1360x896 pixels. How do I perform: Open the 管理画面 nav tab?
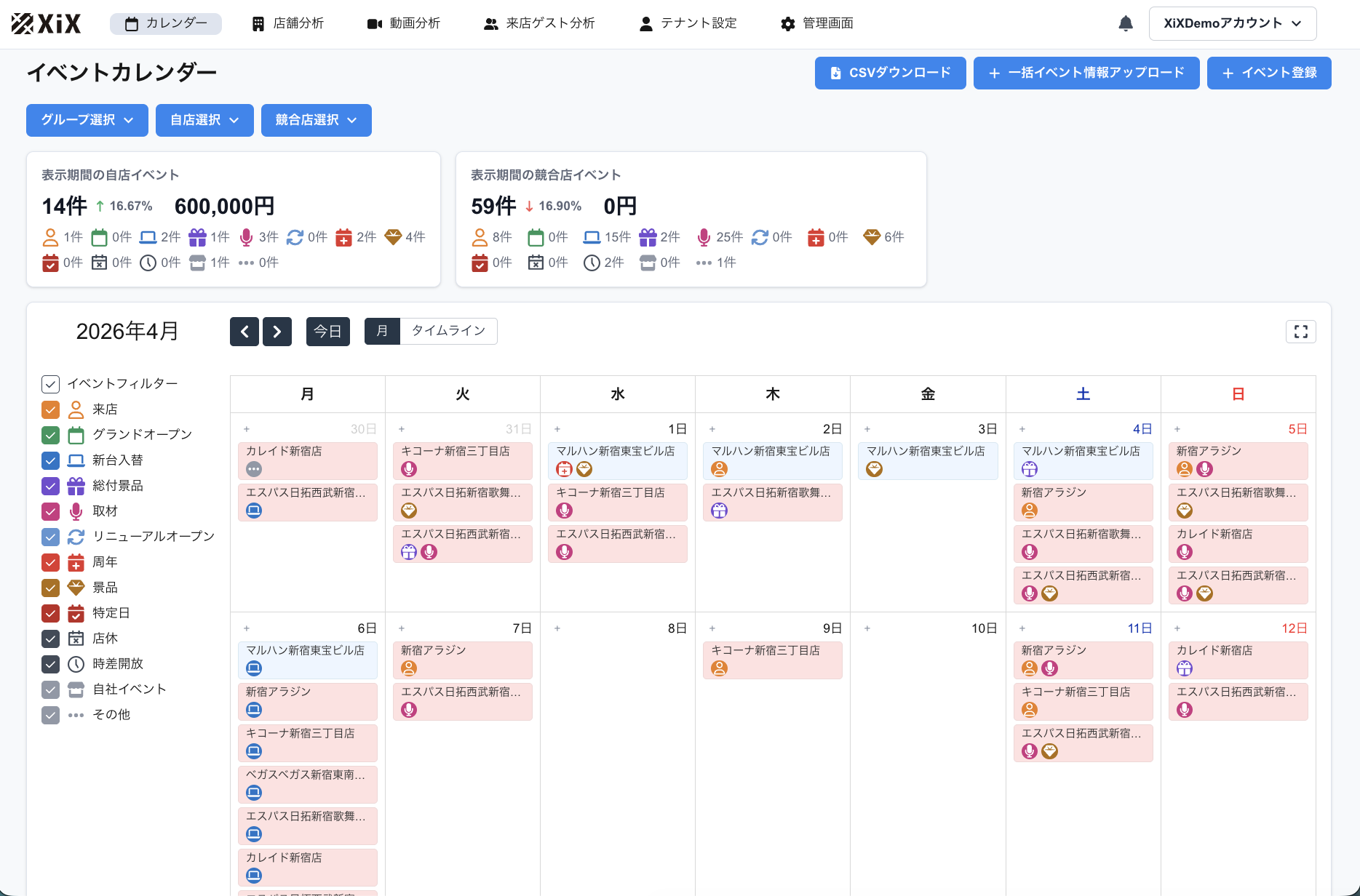(x=817, y=23)
